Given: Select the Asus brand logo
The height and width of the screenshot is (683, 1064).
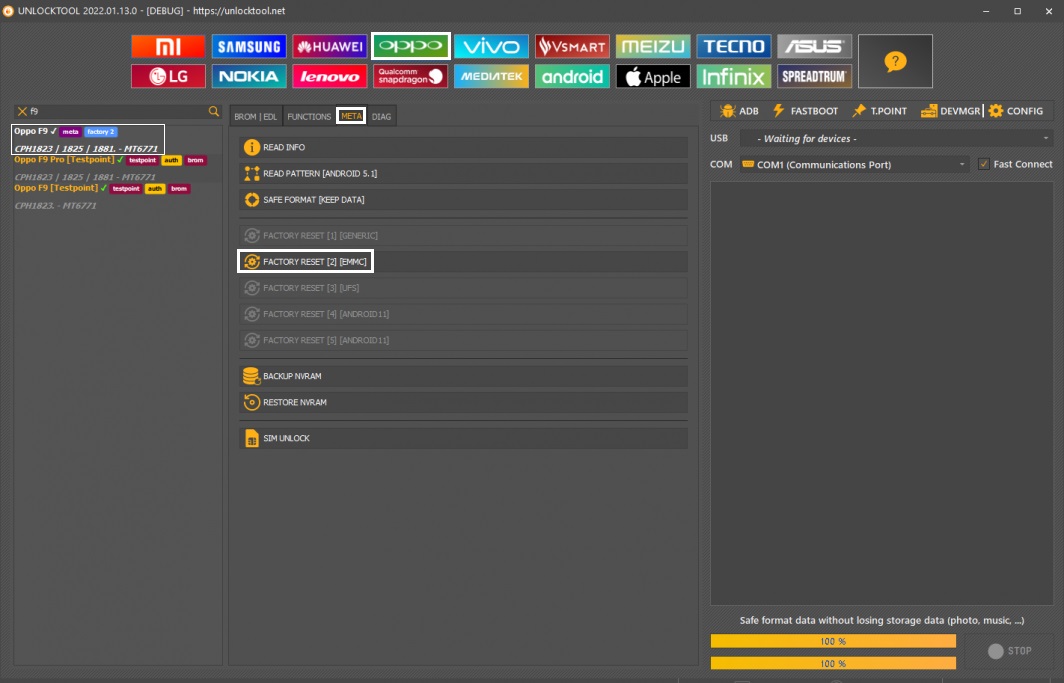Looking at the screenshot, I should tap(814, 46).
